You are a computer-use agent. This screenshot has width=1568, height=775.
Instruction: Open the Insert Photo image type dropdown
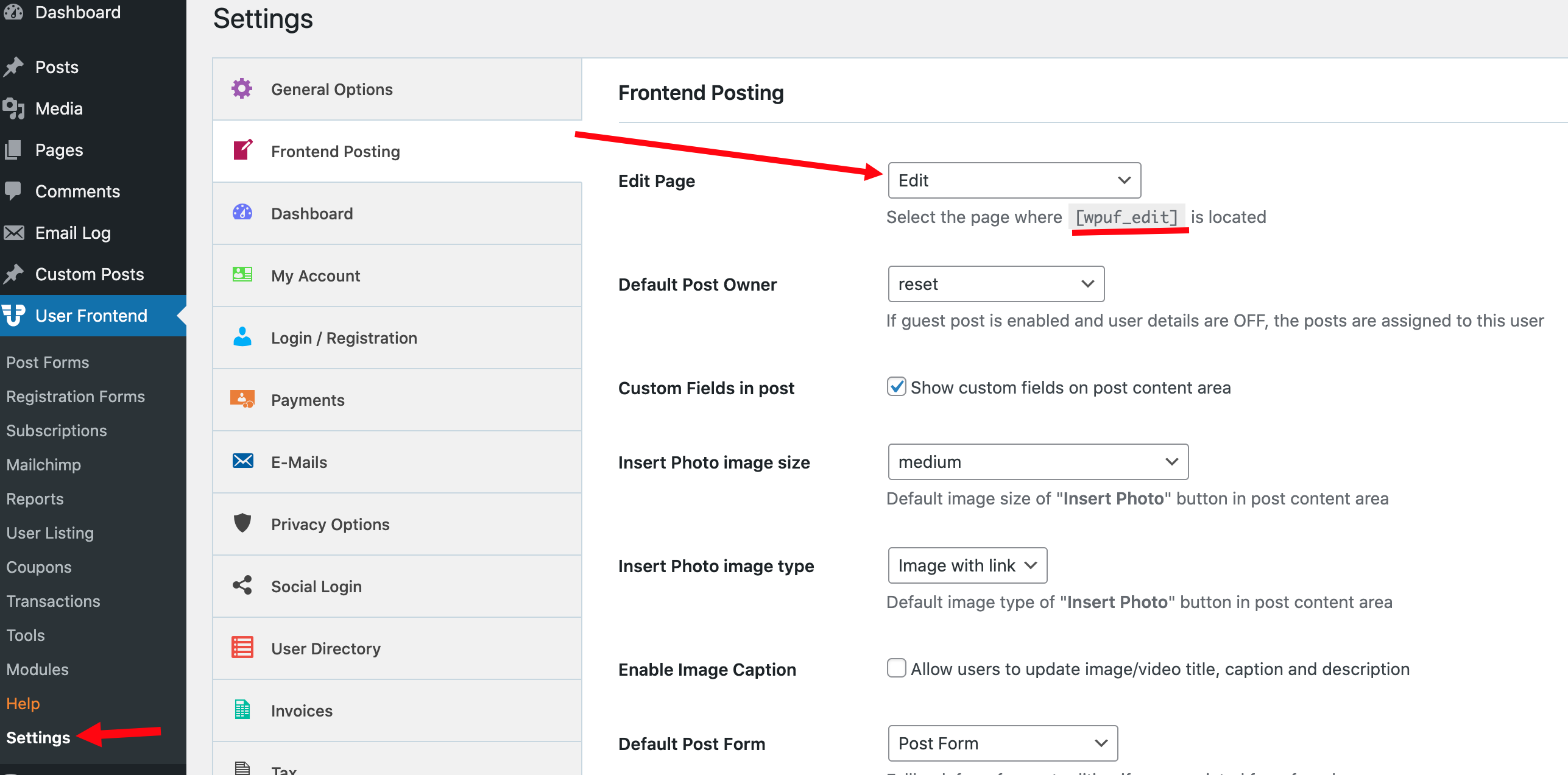click(967, 565)
